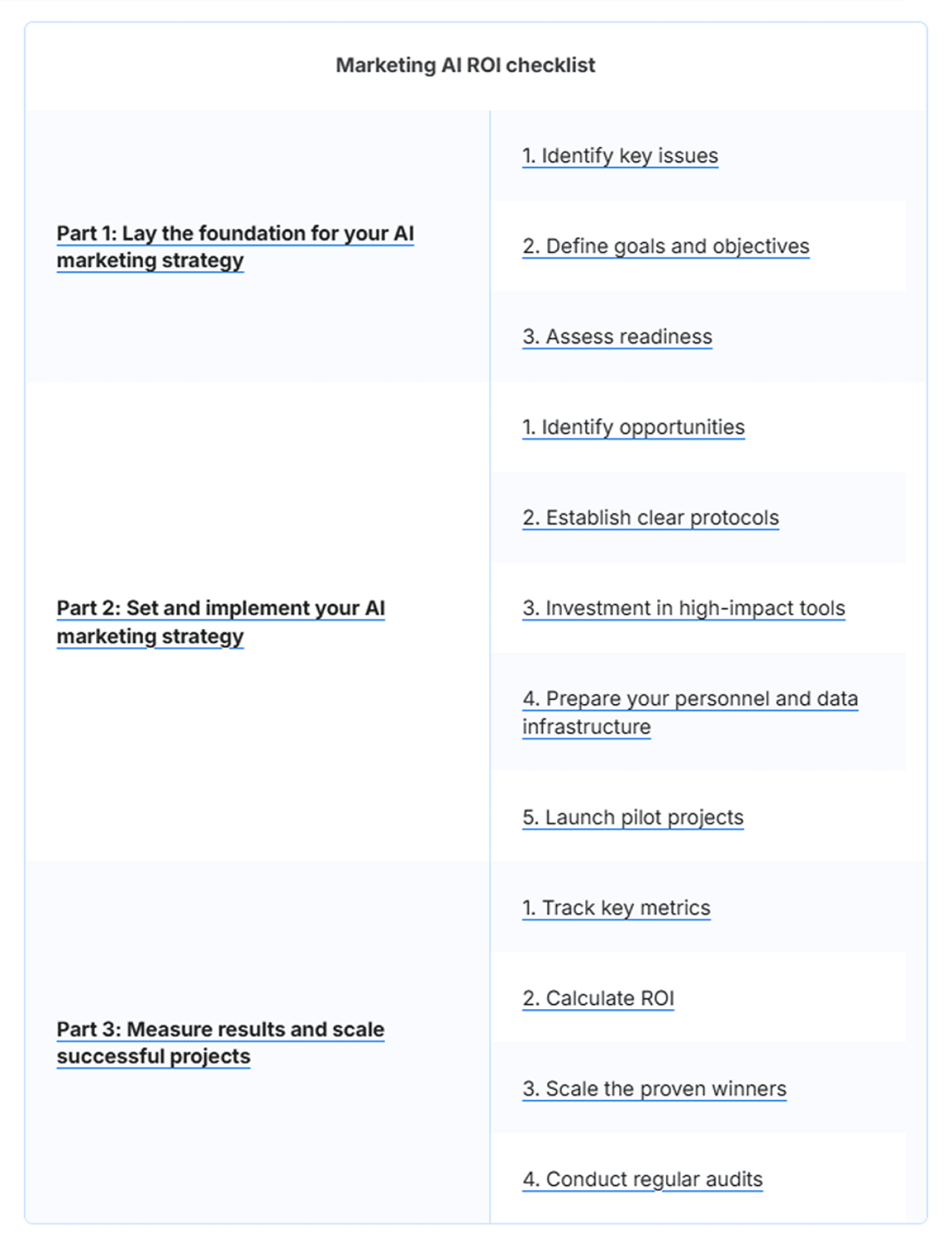Screen dimensions: 952x1247
Task: Open the Part 3 measure results link
Action: pos(220,1030)
